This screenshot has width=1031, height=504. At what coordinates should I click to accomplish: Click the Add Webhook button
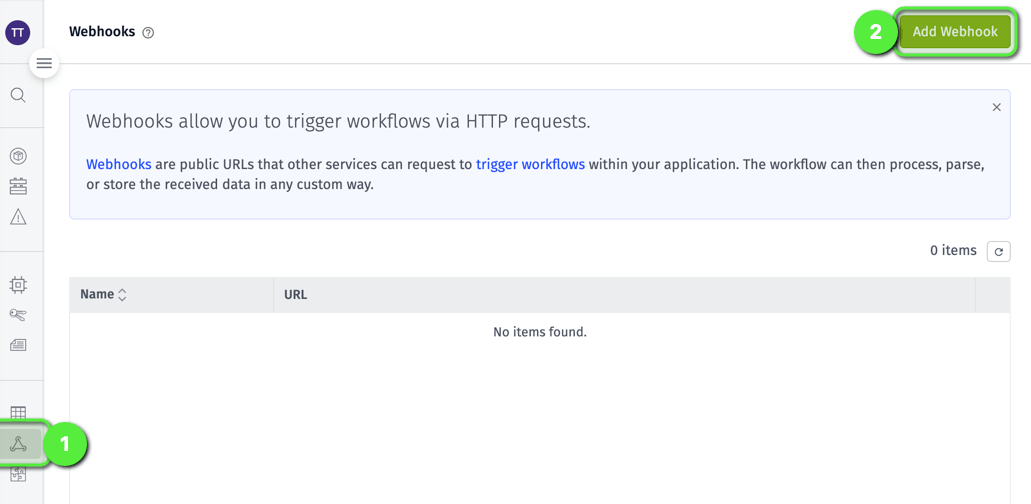[954, 32]
